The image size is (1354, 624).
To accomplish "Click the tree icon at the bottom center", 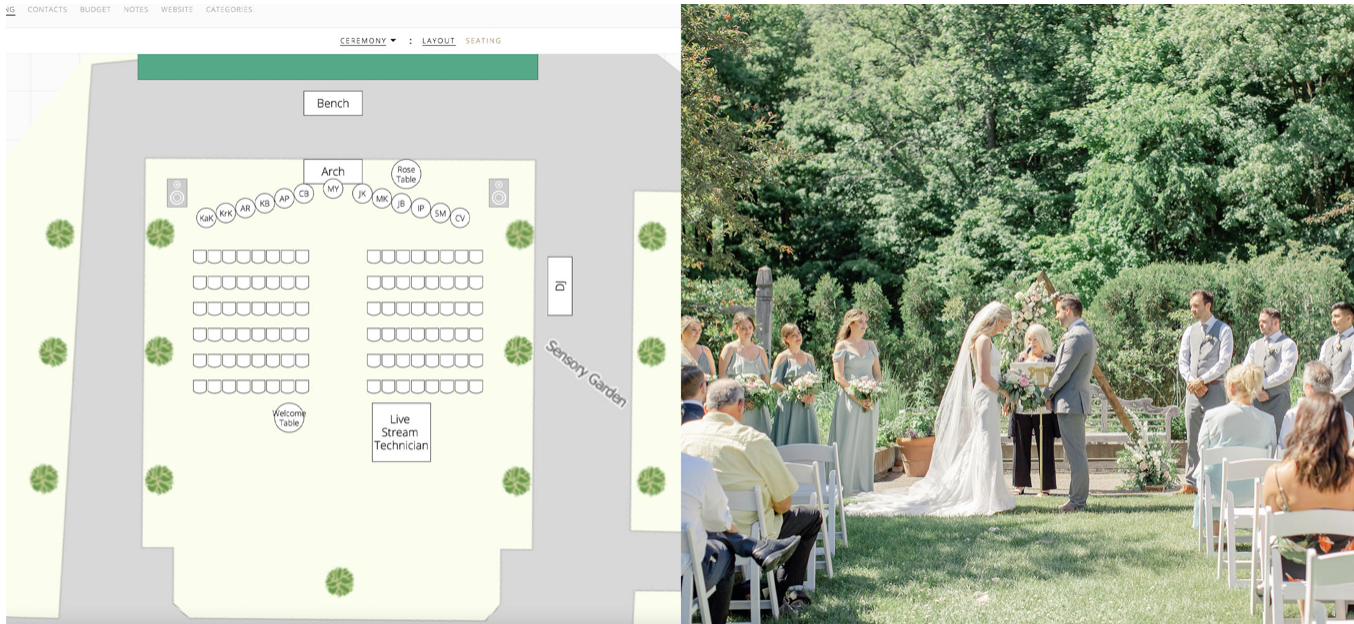I will click(x=340, y=580).
